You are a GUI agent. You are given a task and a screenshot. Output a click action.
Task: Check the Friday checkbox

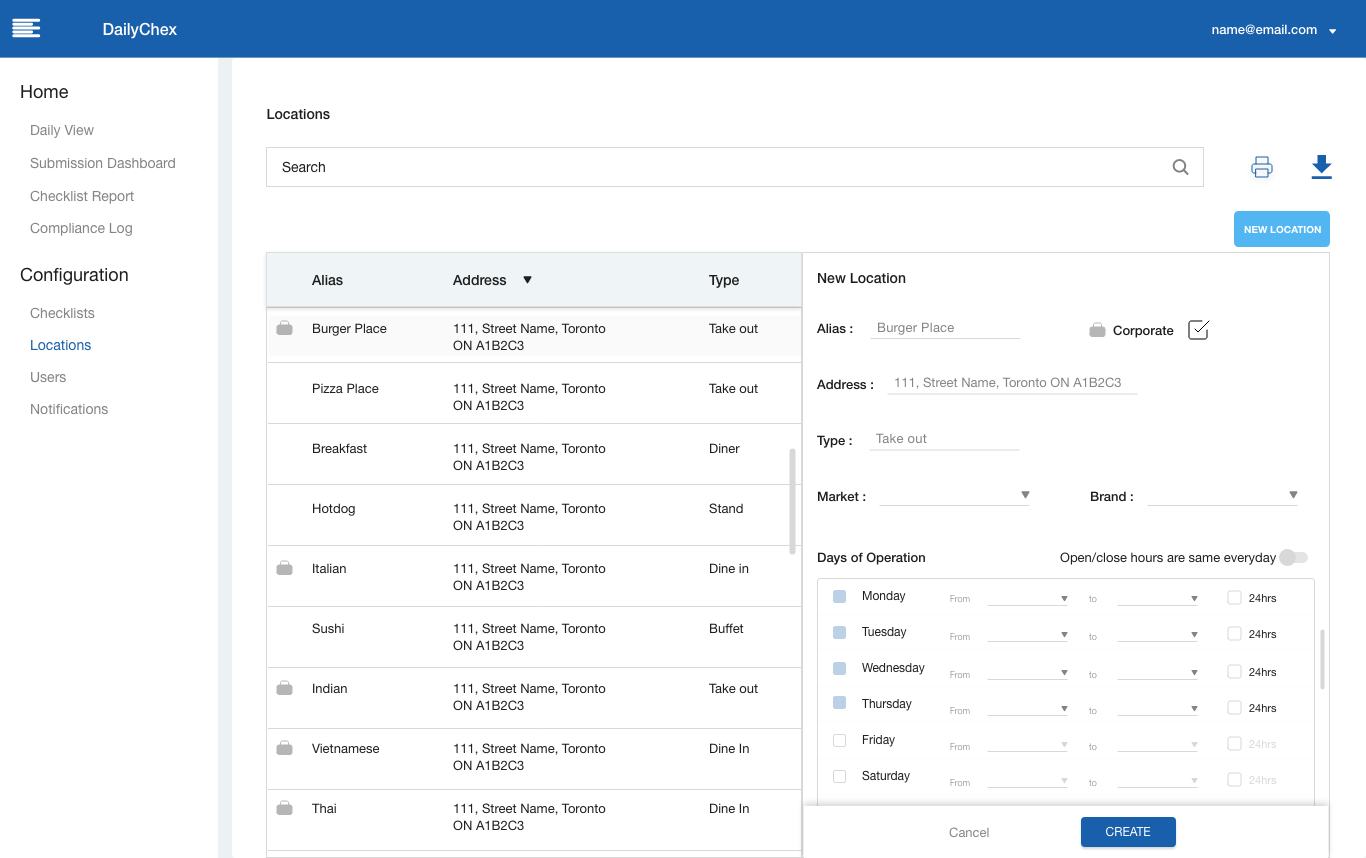click(x=840, y=740)
